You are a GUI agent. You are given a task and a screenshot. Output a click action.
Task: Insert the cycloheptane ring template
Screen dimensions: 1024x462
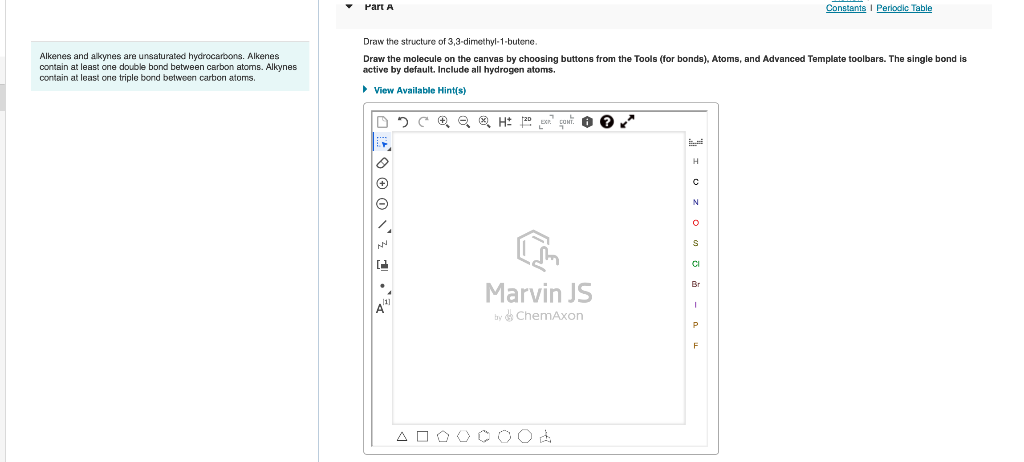[x=504, y=436]
